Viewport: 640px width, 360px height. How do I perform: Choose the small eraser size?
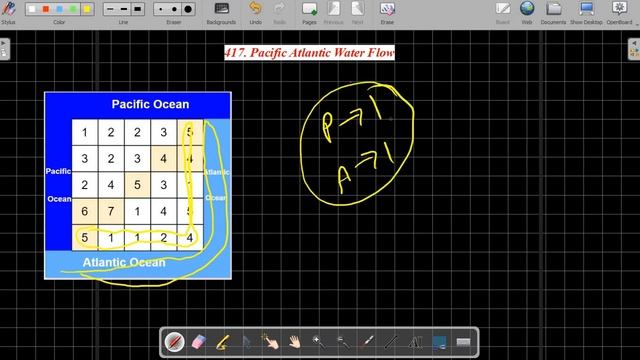tap(161, 9)
